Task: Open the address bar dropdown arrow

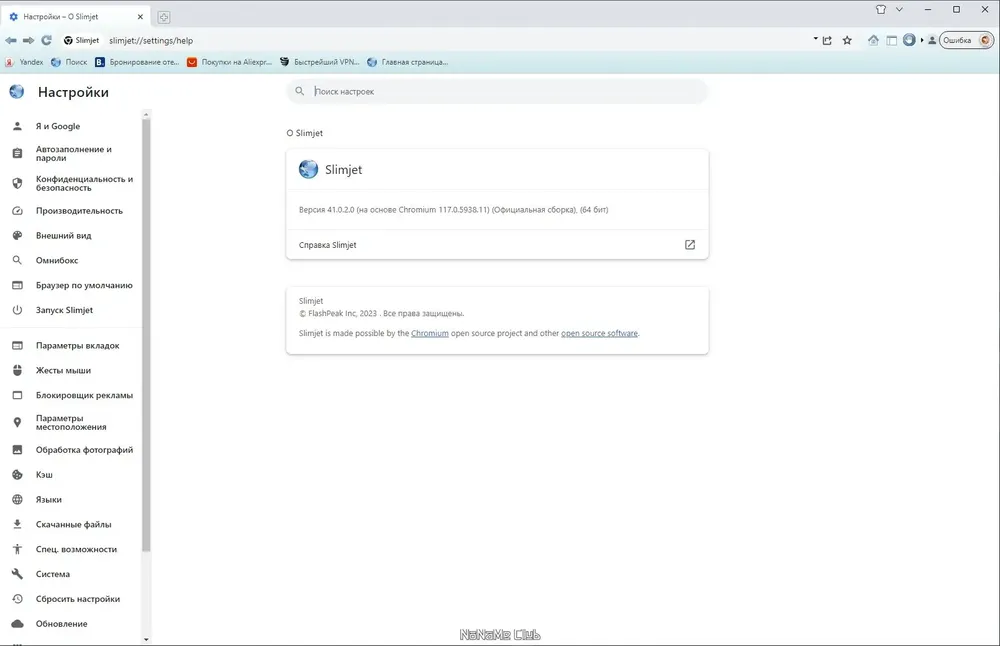Action: pyautogui.click(x=815, y=39)
